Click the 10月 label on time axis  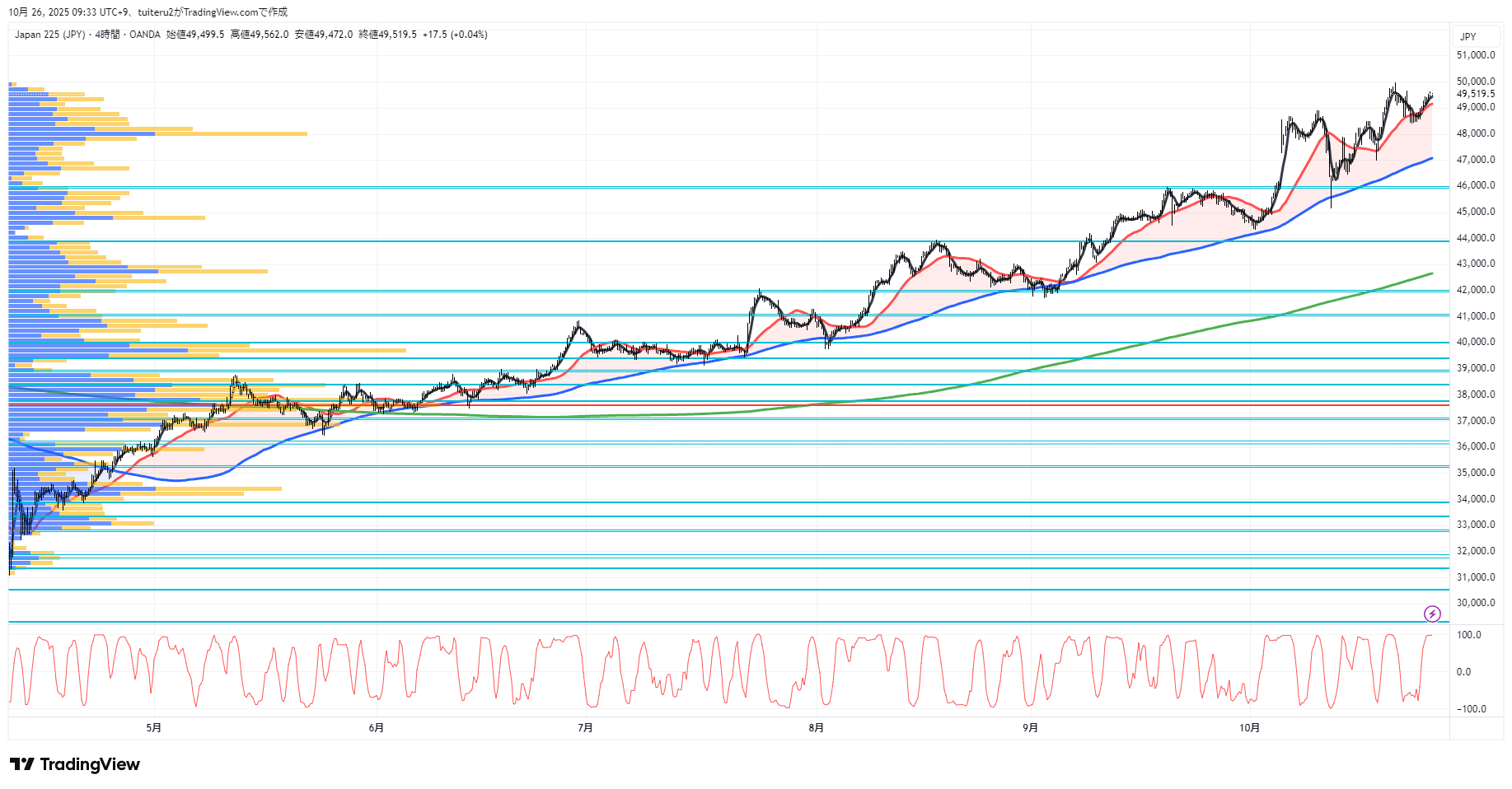(1249, 727)
